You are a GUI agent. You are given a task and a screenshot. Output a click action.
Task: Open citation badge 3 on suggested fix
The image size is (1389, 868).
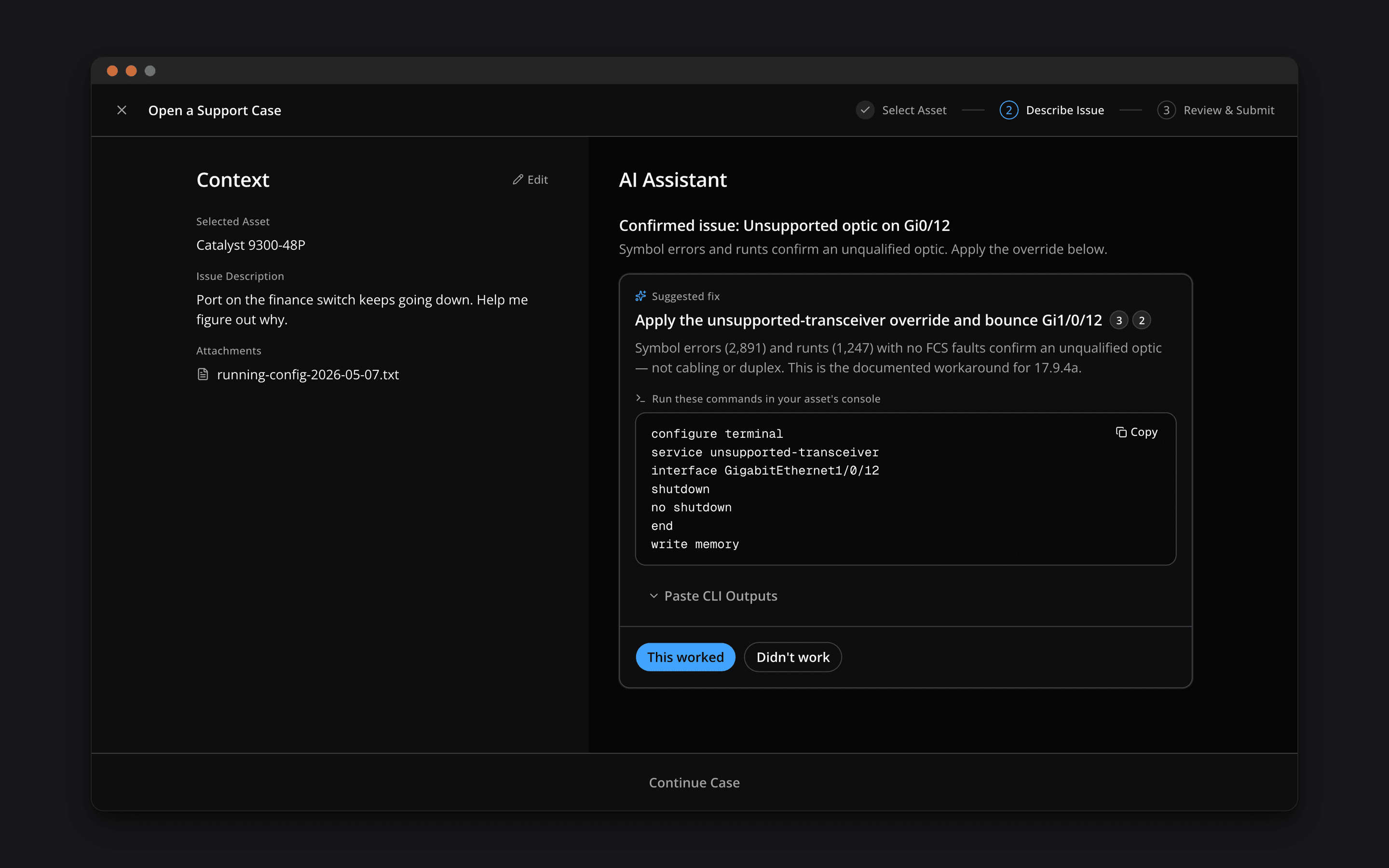pos(1118,320)
